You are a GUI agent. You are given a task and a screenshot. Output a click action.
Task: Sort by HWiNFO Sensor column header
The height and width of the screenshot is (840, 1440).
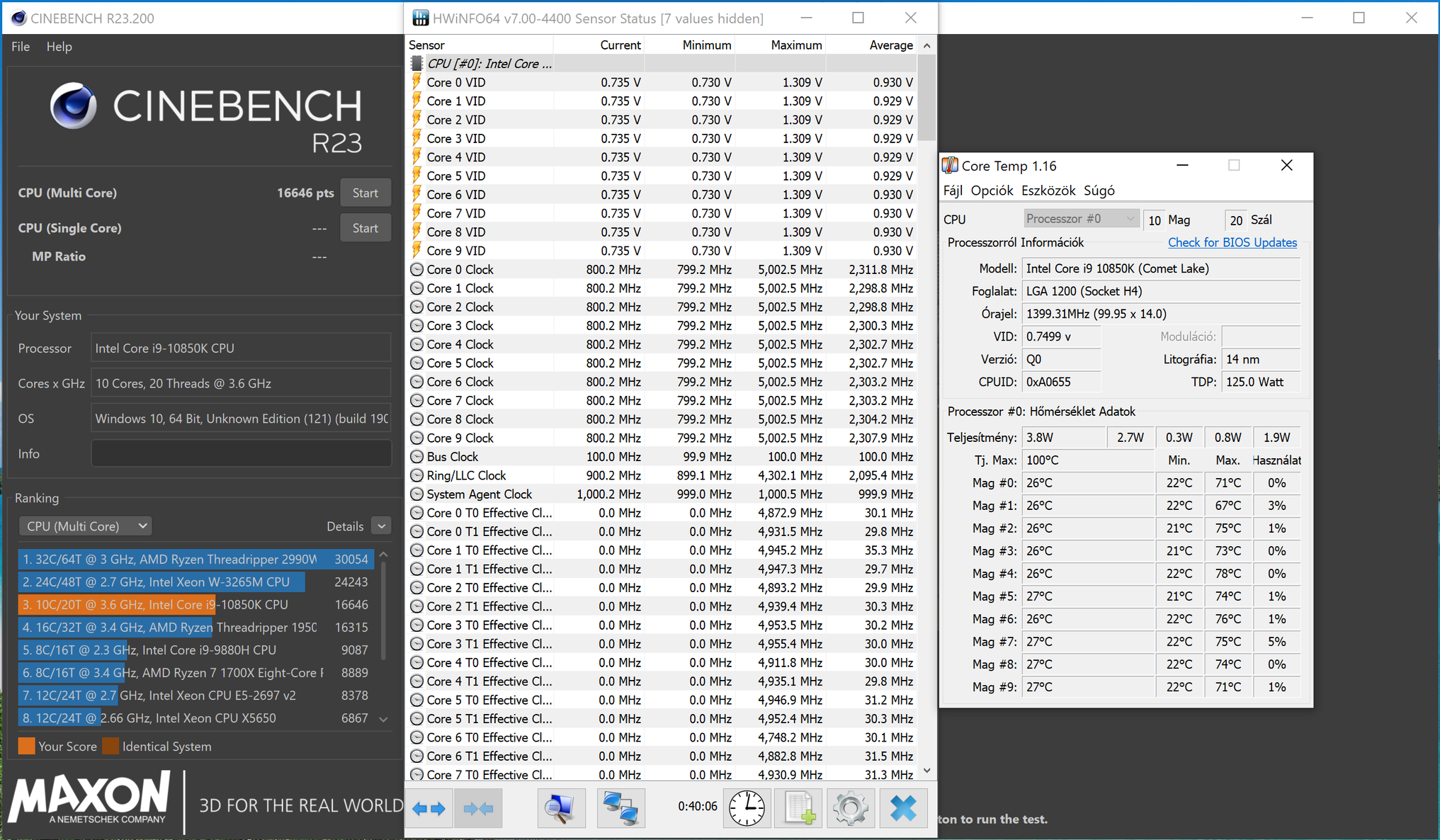(x=480, y=45)
